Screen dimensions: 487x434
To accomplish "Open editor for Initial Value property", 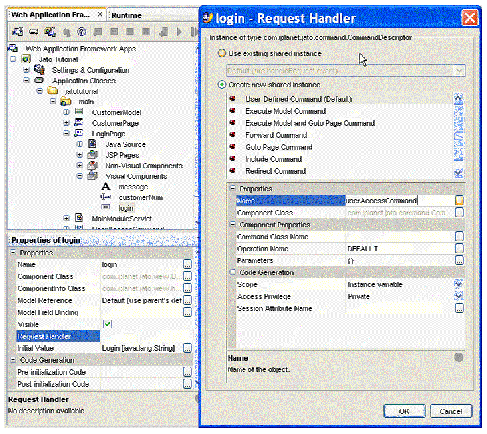I will (x=188, y=348).
